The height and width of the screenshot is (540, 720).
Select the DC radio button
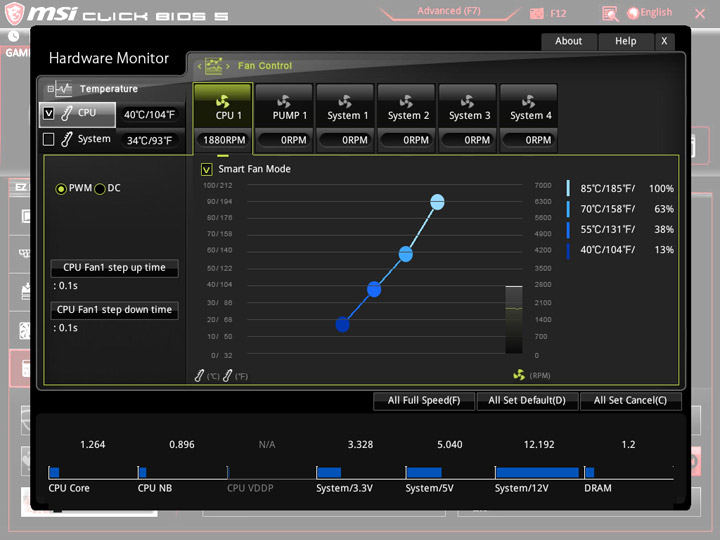point(100,189)
